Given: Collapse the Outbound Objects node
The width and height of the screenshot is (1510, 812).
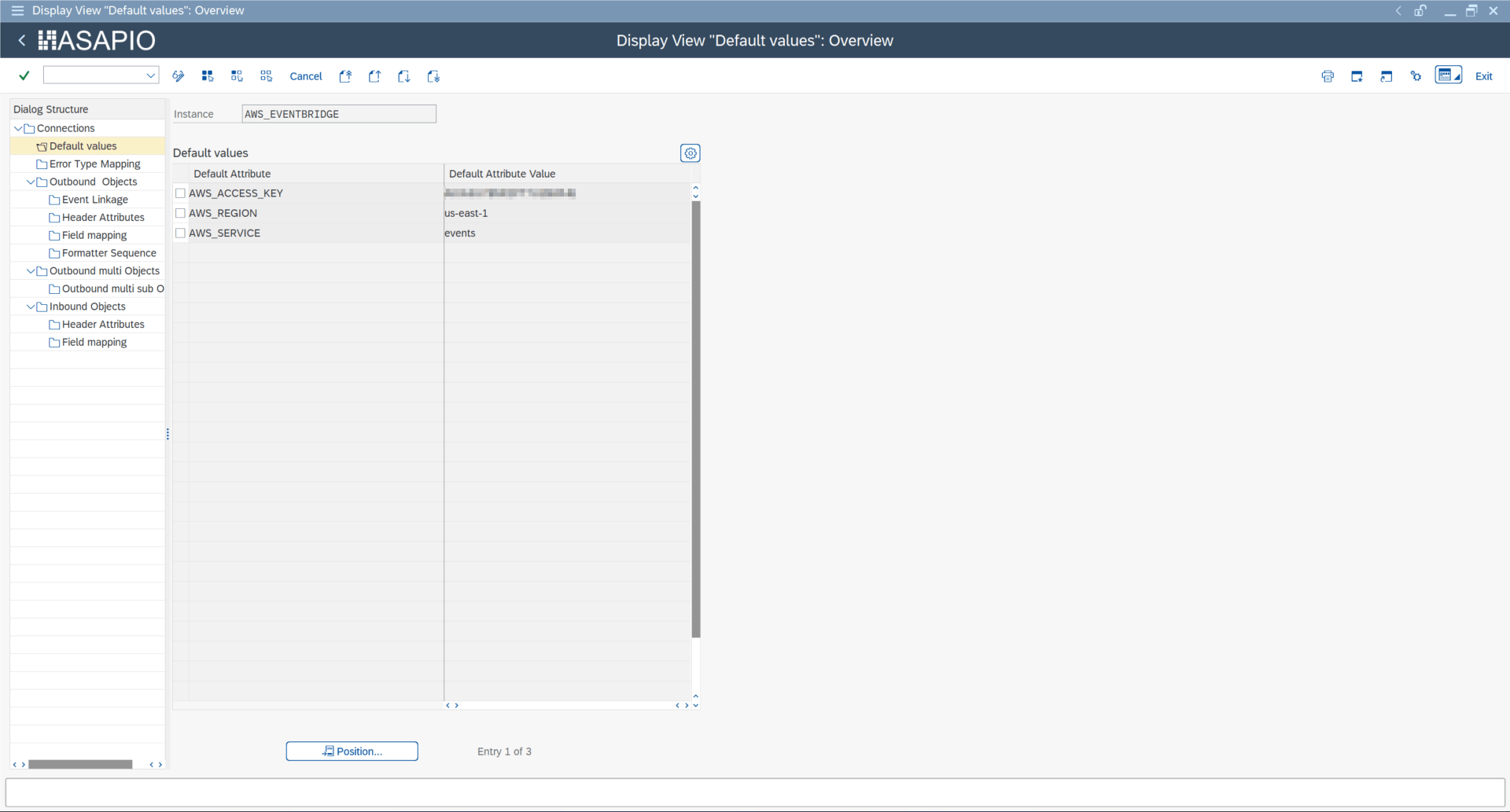Looking at the screenshot, I should 31,182.
